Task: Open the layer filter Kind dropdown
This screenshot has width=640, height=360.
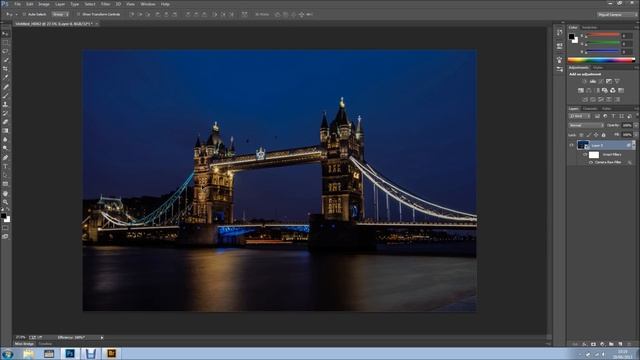Action: click(x=579, y=116)
